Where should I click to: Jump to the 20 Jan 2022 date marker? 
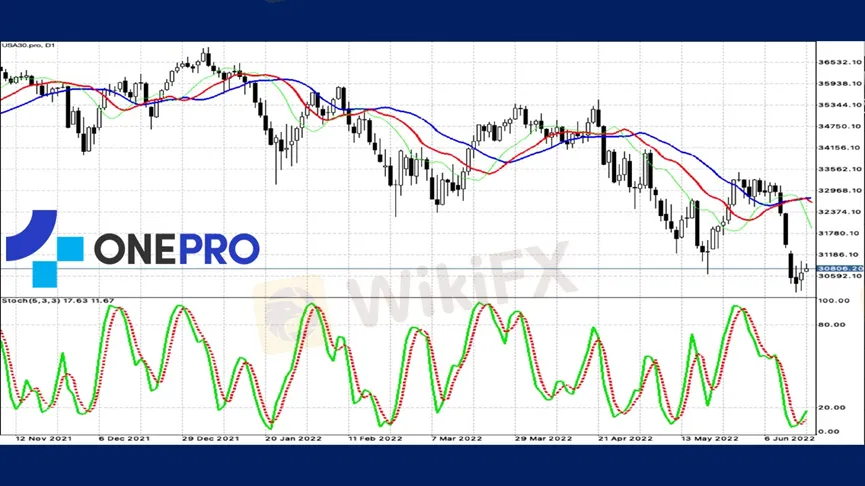point(295,438)
